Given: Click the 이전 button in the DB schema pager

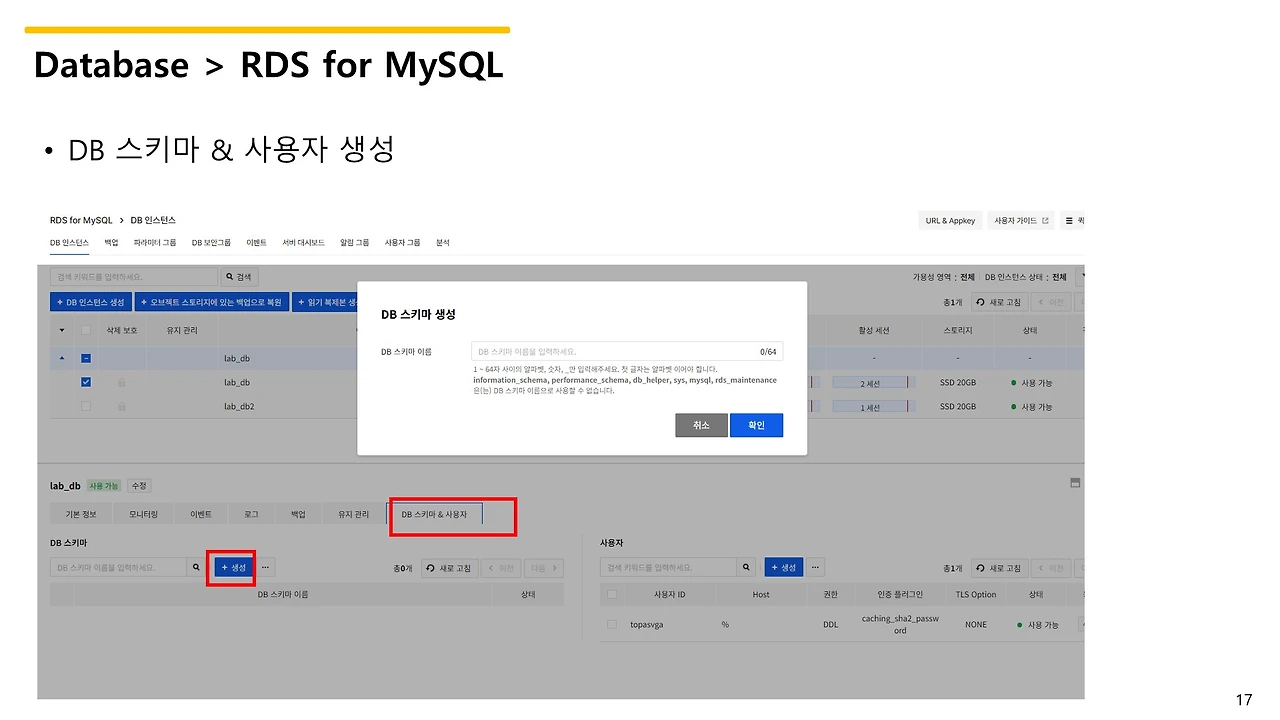Looking at the screenshot, I should (501, 567).
